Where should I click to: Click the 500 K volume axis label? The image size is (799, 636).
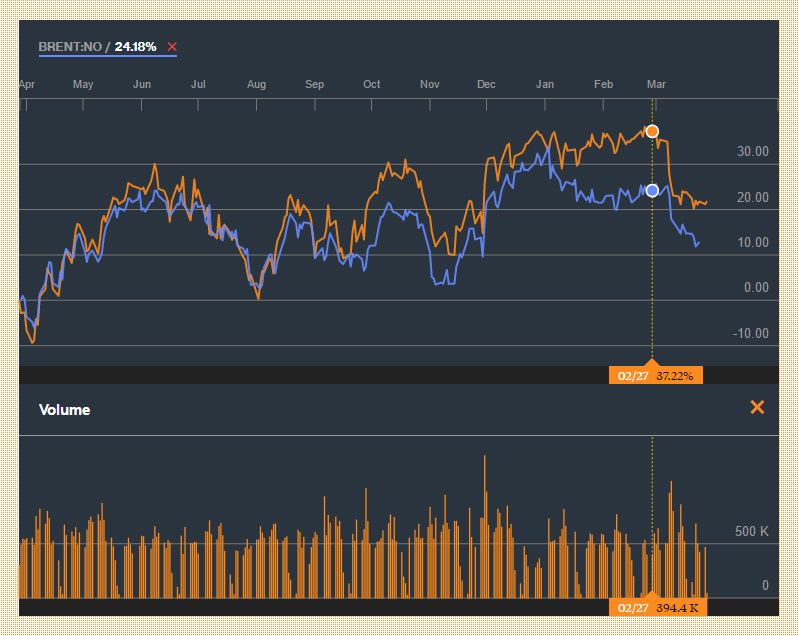click(x=752, y=532)
